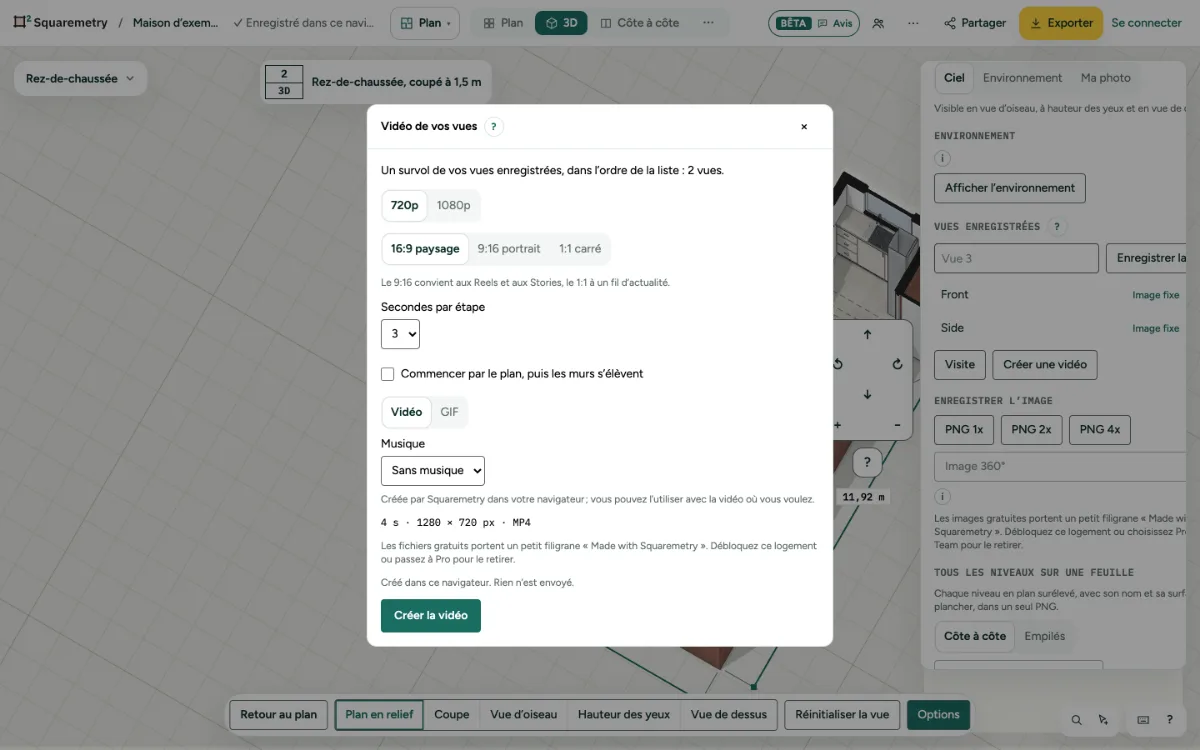The image size is (1200, 750).
Task: Open the Environnement tab in the side panel
Action: pos(1022,78)
